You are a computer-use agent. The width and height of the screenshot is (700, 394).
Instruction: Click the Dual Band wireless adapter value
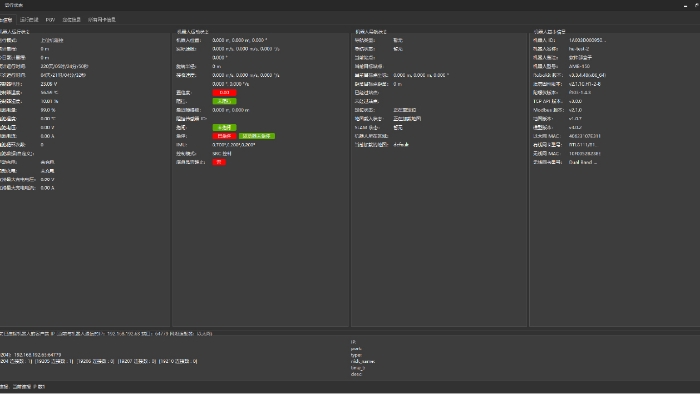(583, 162)
